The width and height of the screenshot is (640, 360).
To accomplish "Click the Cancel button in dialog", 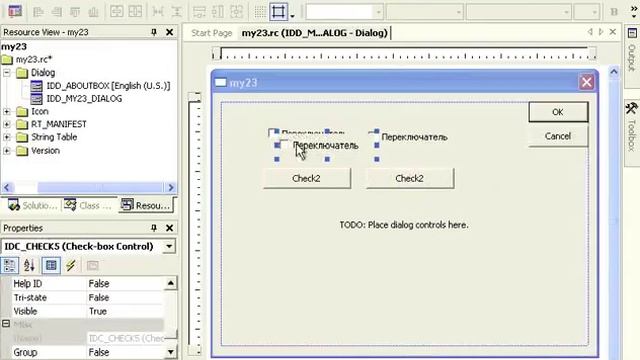I will (558, 136).
